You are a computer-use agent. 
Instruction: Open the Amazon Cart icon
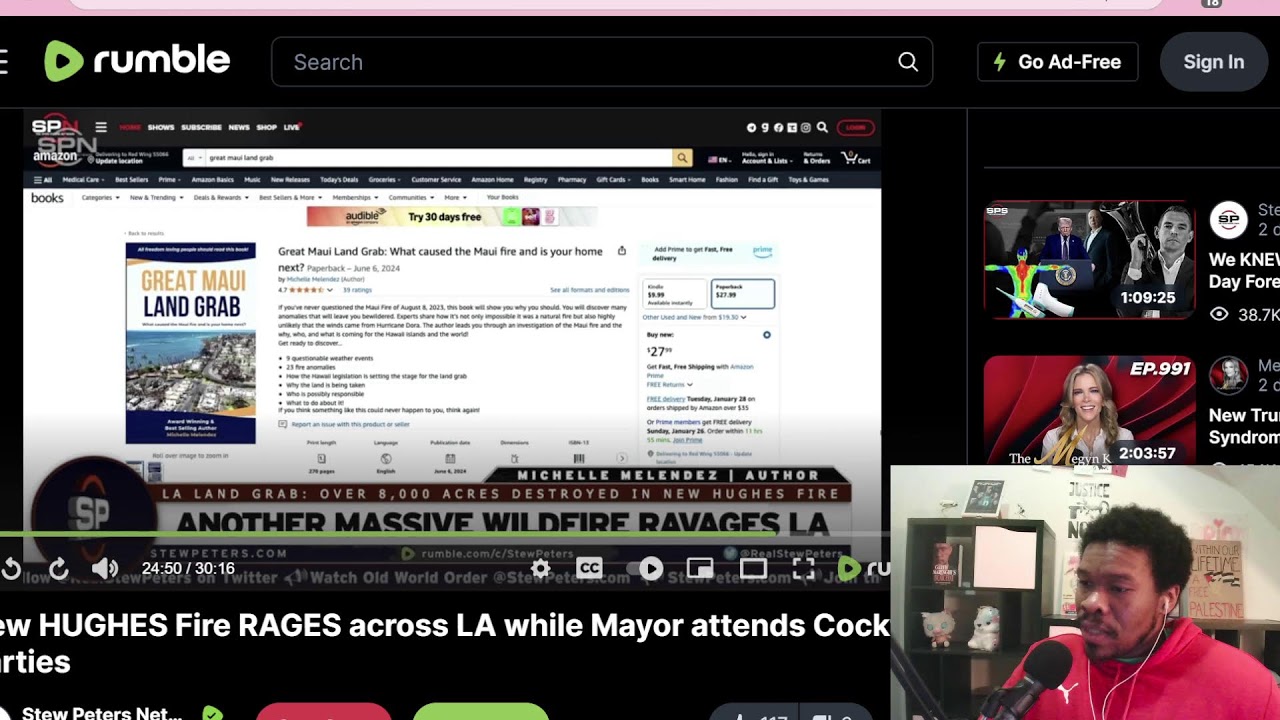tap(856, 158)
